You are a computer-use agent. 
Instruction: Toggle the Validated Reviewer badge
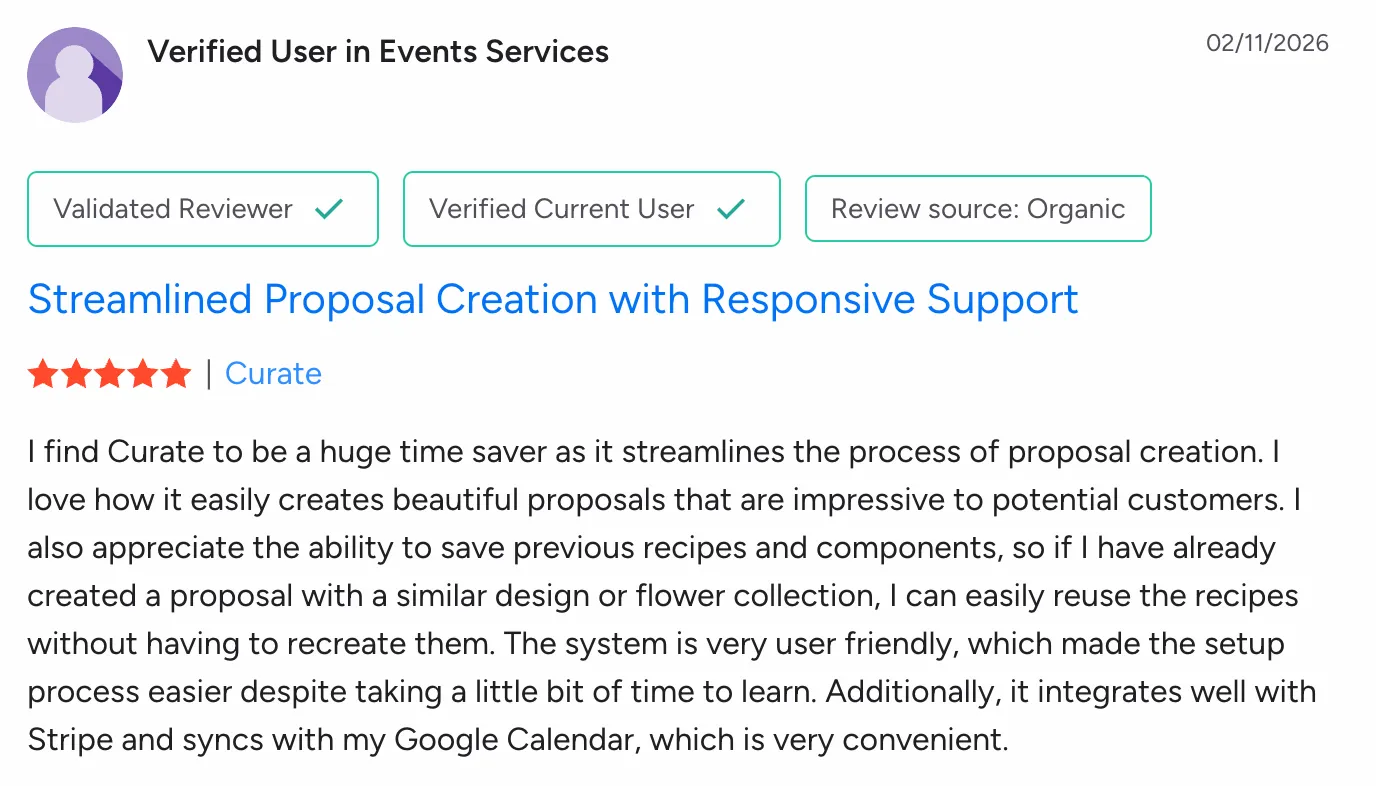(202, 208)
